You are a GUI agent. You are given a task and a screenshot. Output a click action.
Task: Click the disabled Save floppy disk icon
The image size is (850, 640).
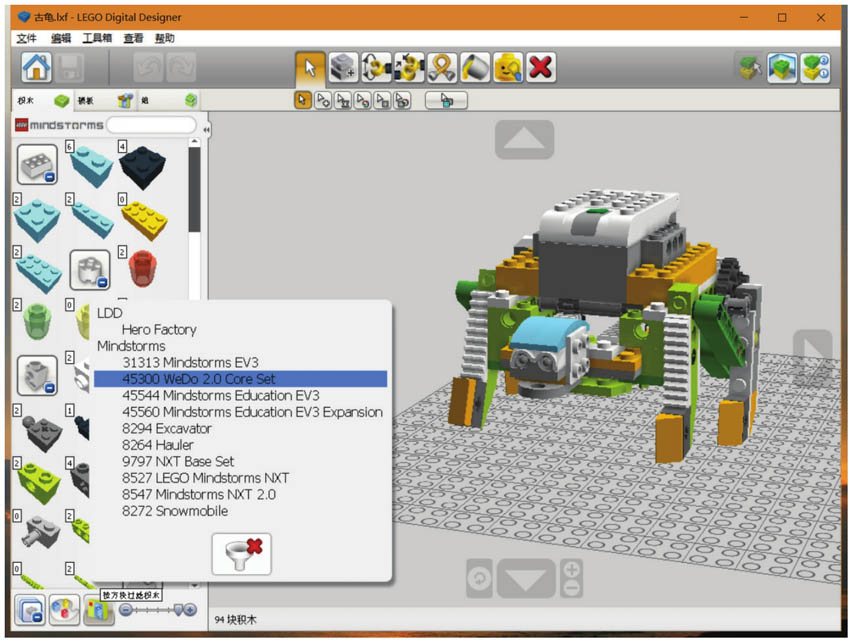coord(69,68)
